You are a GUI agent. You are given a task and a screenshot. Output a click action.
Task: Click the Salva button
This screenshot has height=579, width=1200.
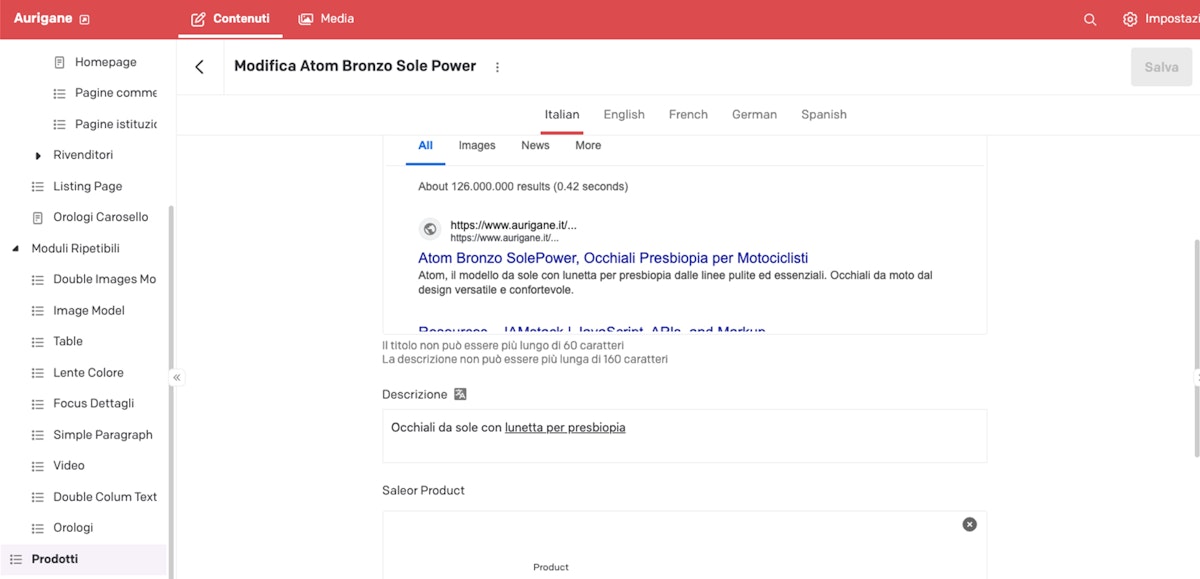pos(1161,67)
